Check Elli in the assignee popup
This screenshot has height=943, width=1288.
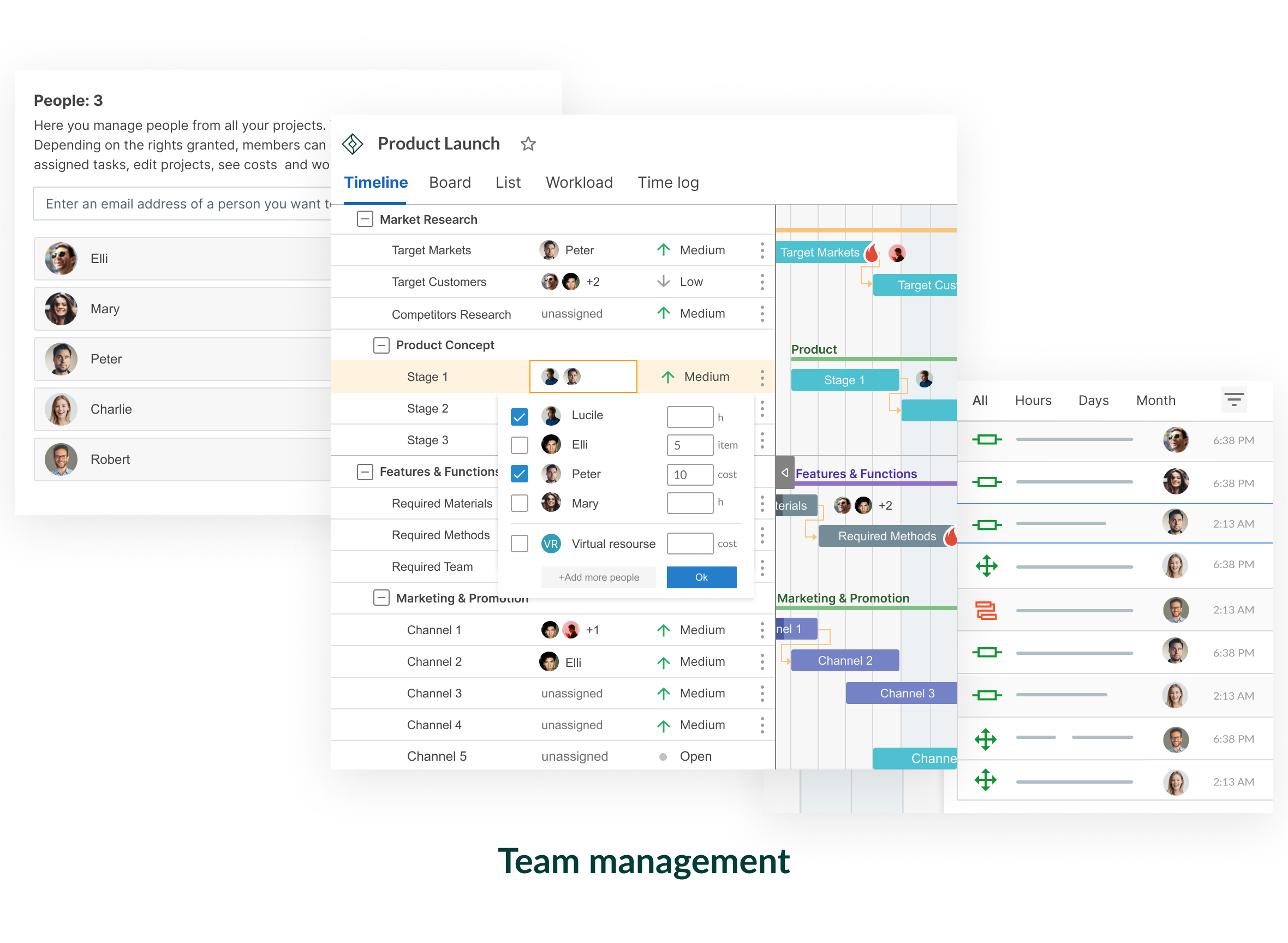(x=520, y=445)
